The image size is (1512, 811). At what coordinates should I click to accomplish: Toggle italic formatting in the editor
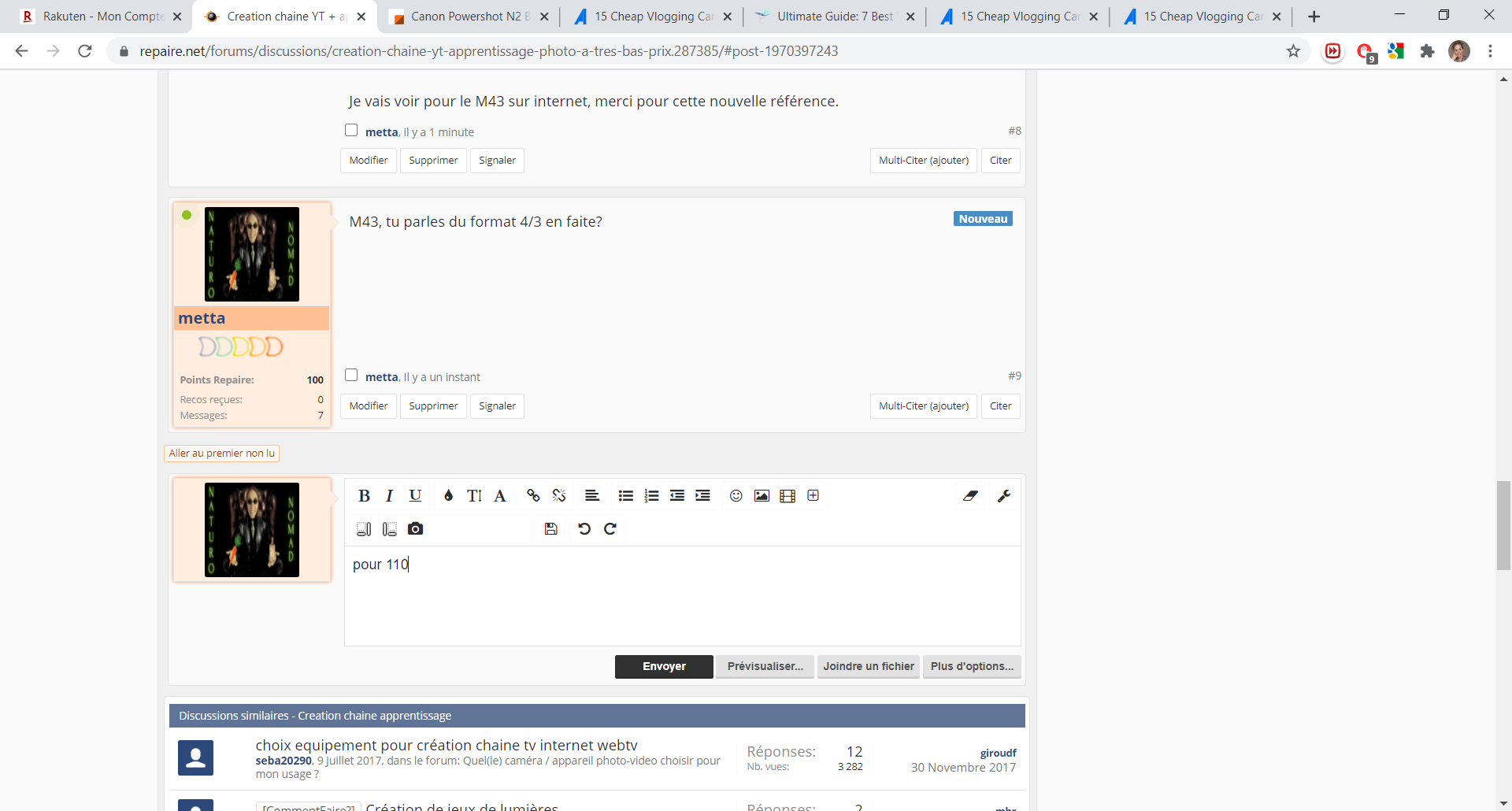tap(389, 496)
